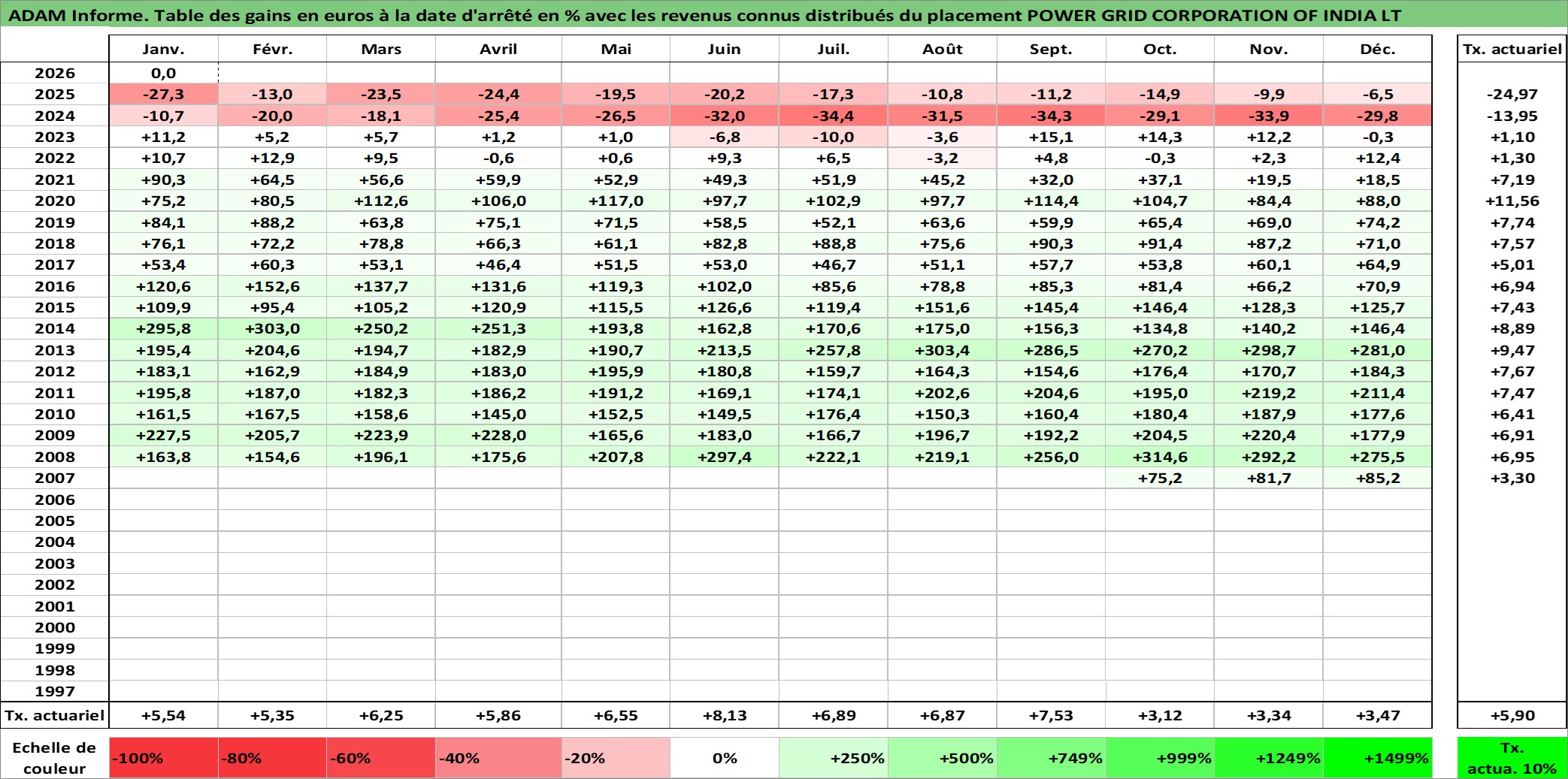Select the 2010 July cell +176,4
The height and width of the screenshot is (779, 1568).
point(834,414)
